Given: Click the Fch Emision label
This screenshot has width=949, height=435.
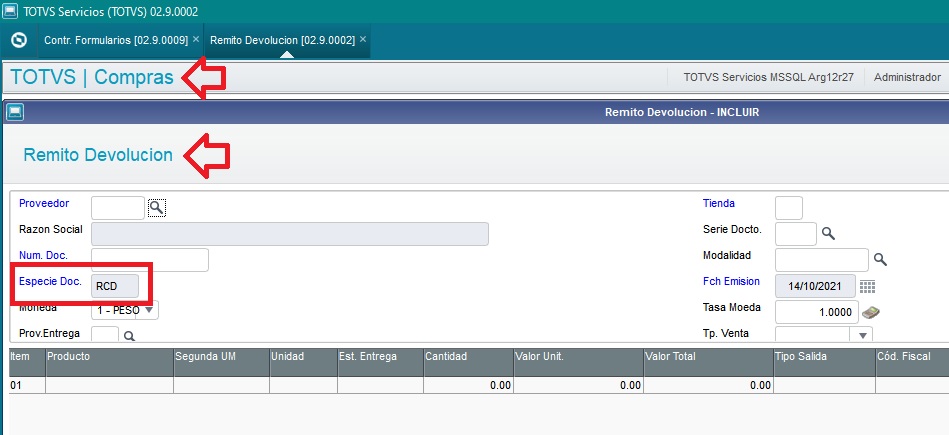Looking at the screenshot, I should click(731, 281).
